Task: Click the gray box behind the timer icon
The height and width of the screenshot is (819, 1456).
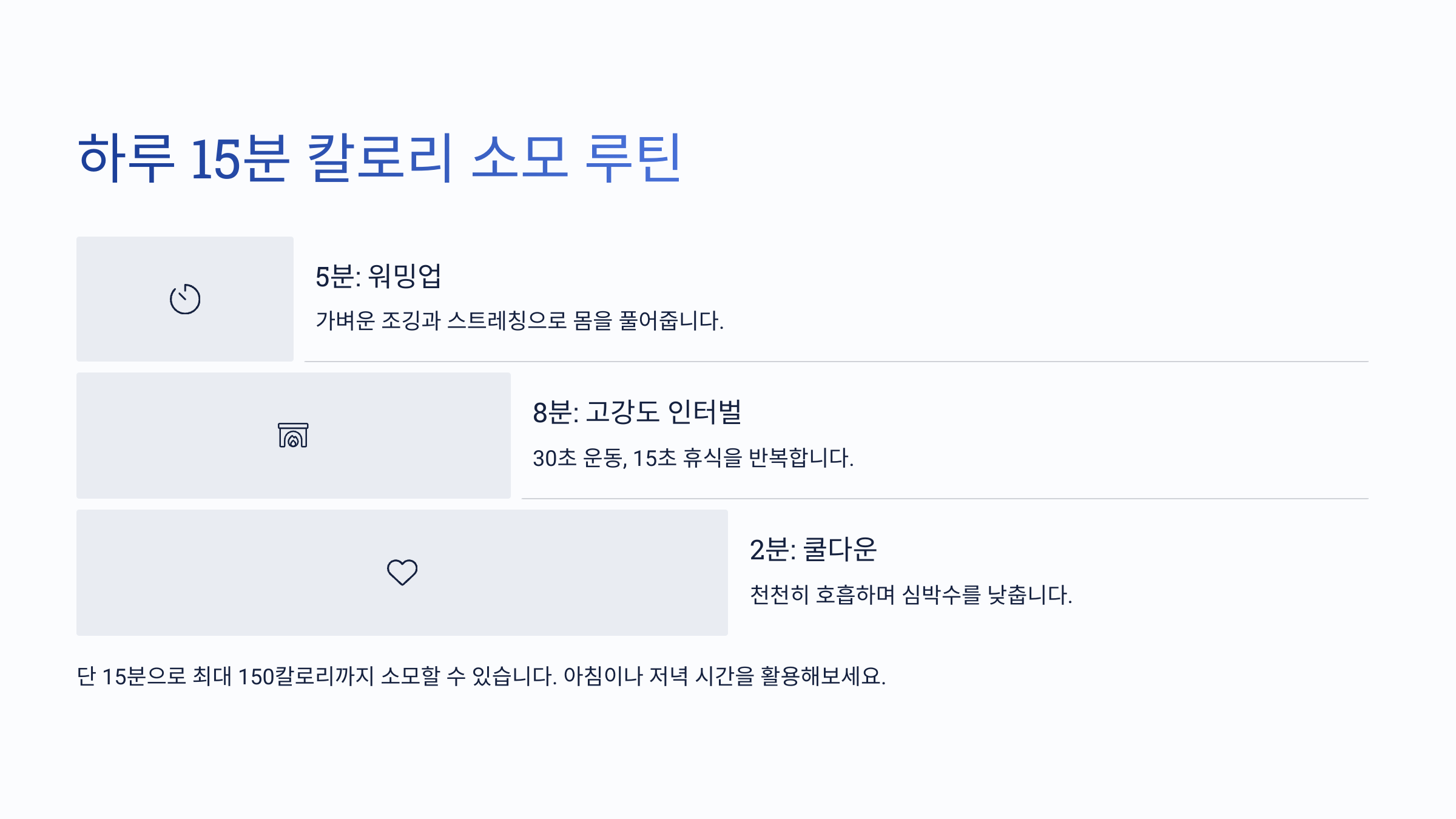Action: point(185,299)
